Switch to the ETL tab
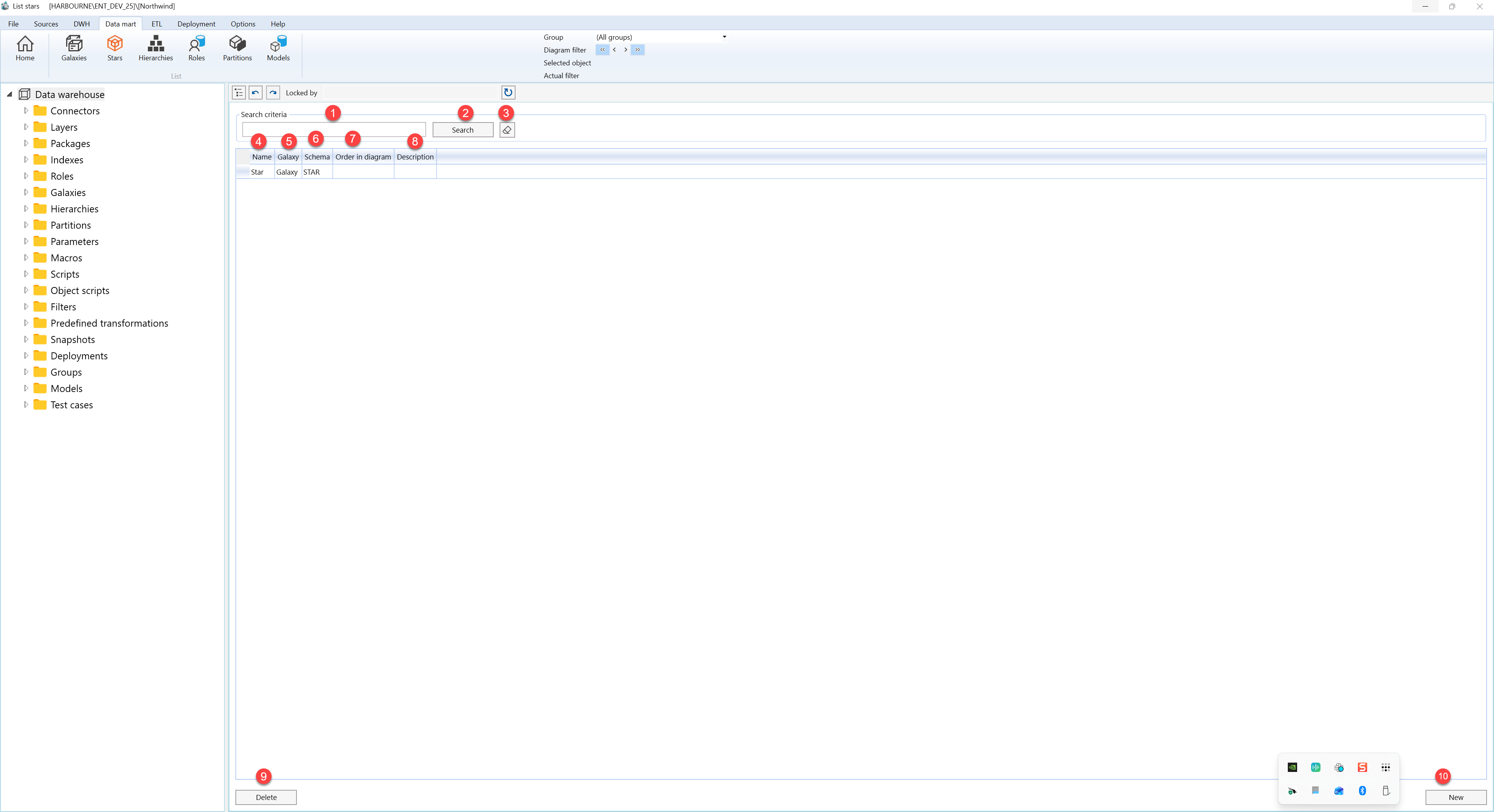 coord(156,24)
